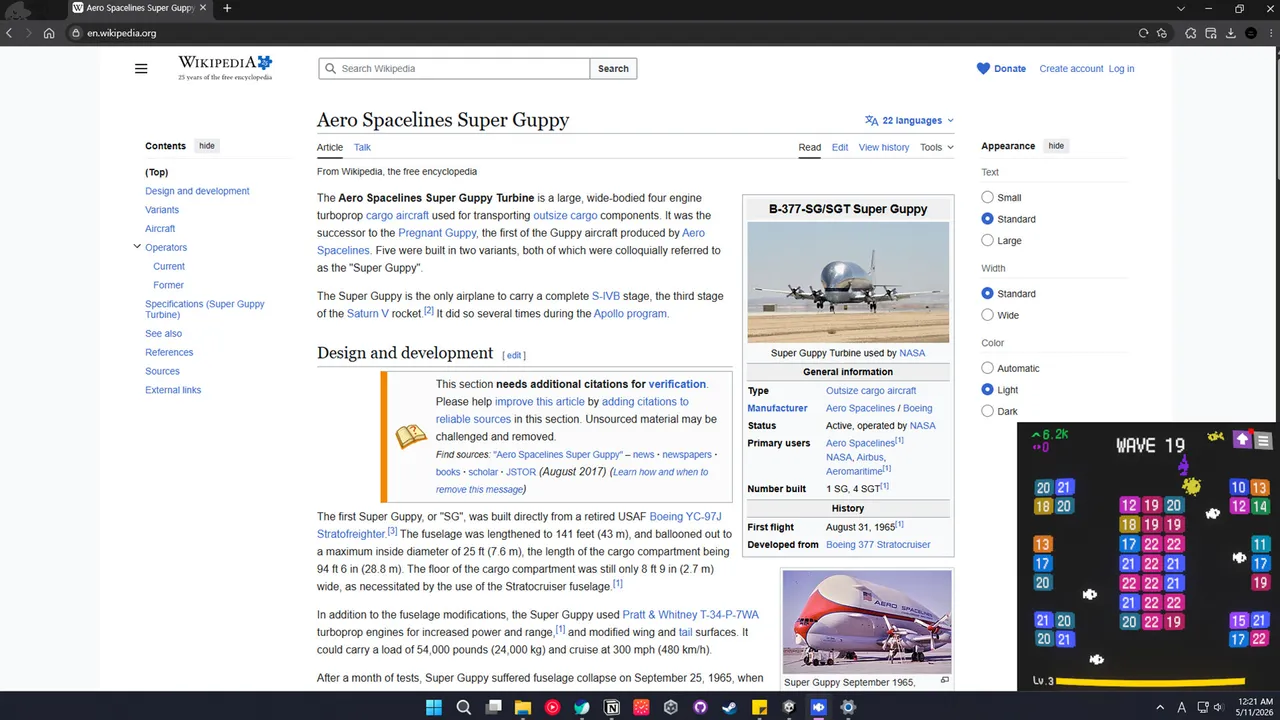This screenshot has width=1280, height=720.
Task: Click the heart Donate icon
Action: pyautogui.click(x=983, y=69)
